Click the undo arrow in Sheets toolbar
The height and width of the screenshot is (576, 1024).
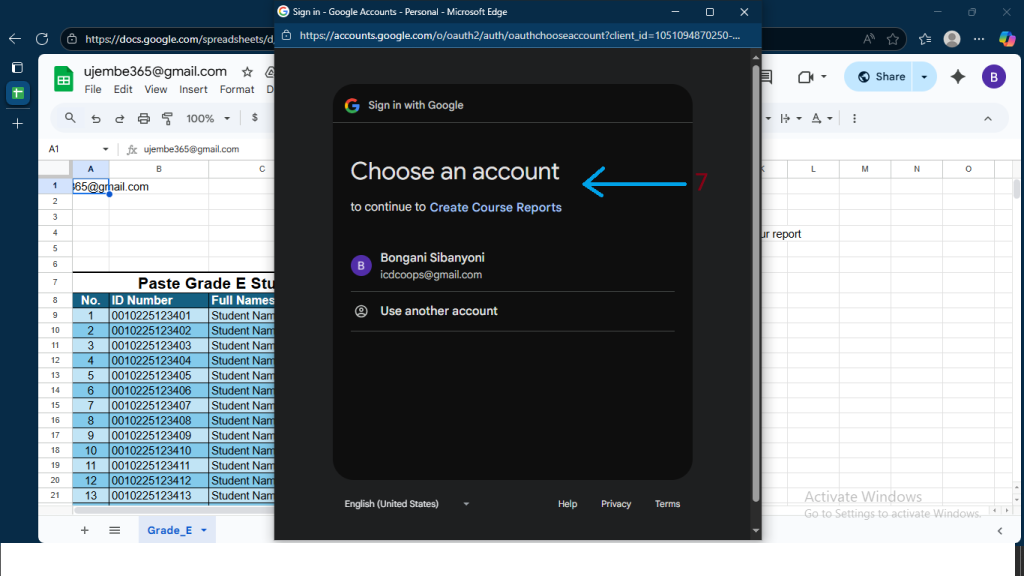[x=96, y=118]
